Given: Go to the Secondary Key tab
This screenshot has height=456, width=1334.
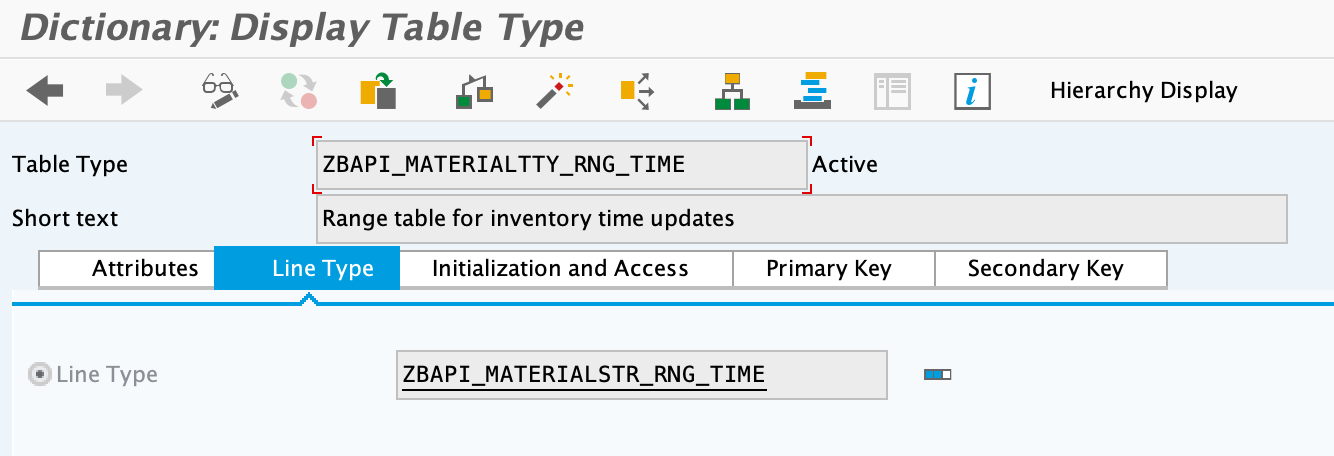Looking at the screenshot, I should click(1045, 269).
